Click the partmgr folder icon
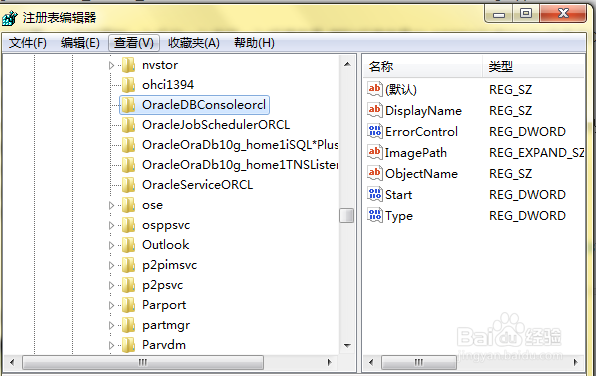The image size is (596, 376). click(128, 325)
